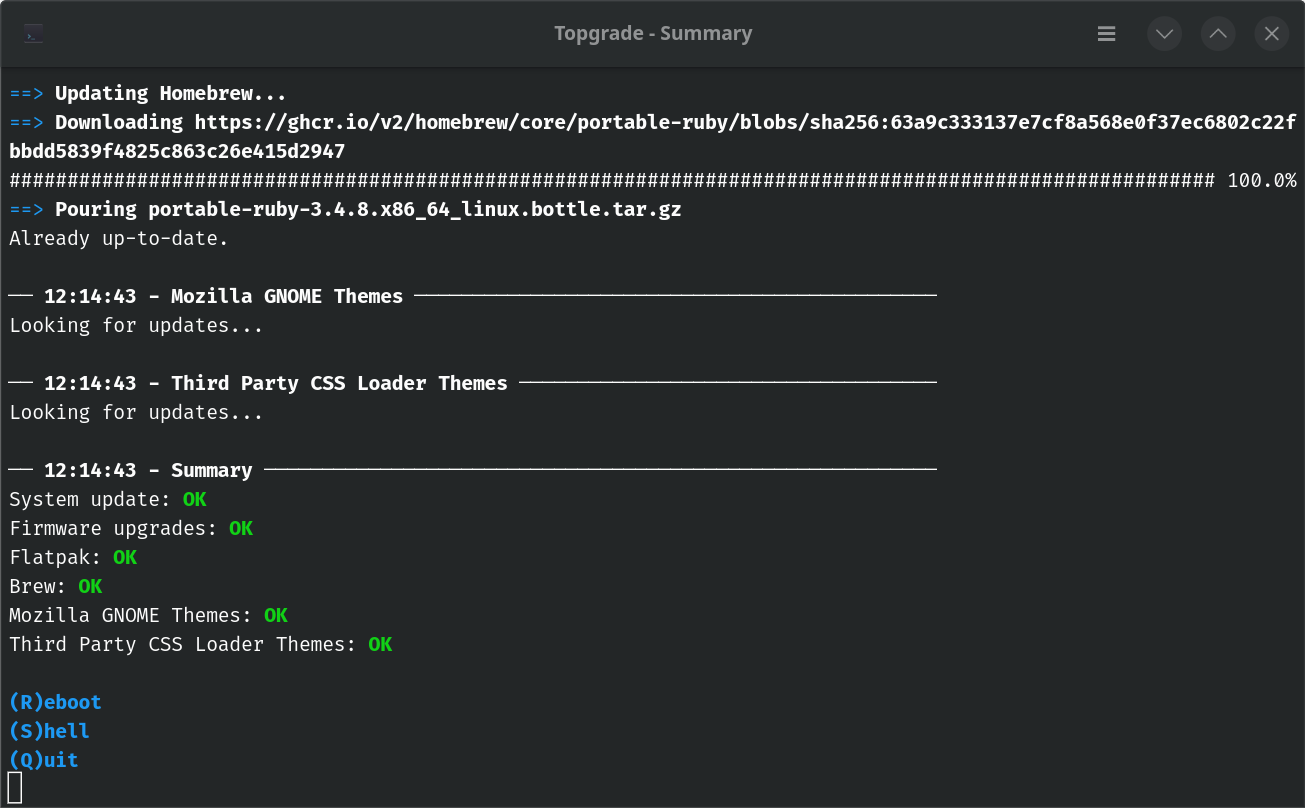Image resolution: width=1305 pixels, height=808 pixels.
Task: Click the "Already up-to-date." line
Action: click(x=119, y=239)
